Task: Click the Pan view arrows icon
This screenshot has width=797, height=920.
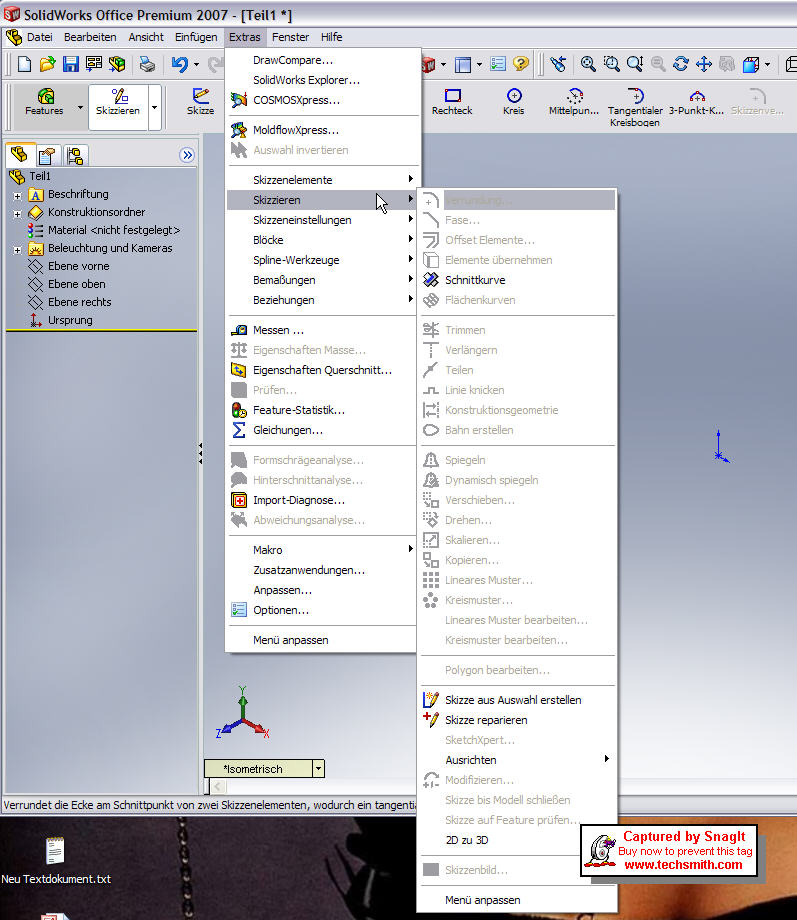Action: tap(704, 64)
